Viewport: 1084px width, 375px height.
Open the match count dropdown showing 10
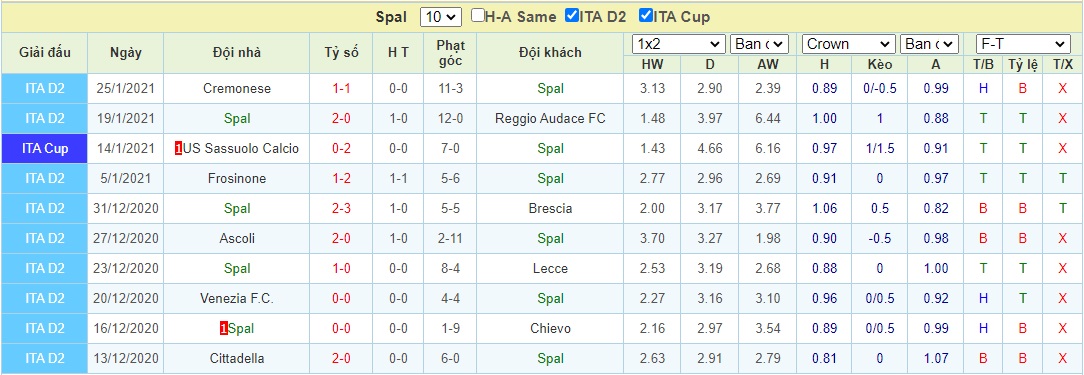pos(440,17)
